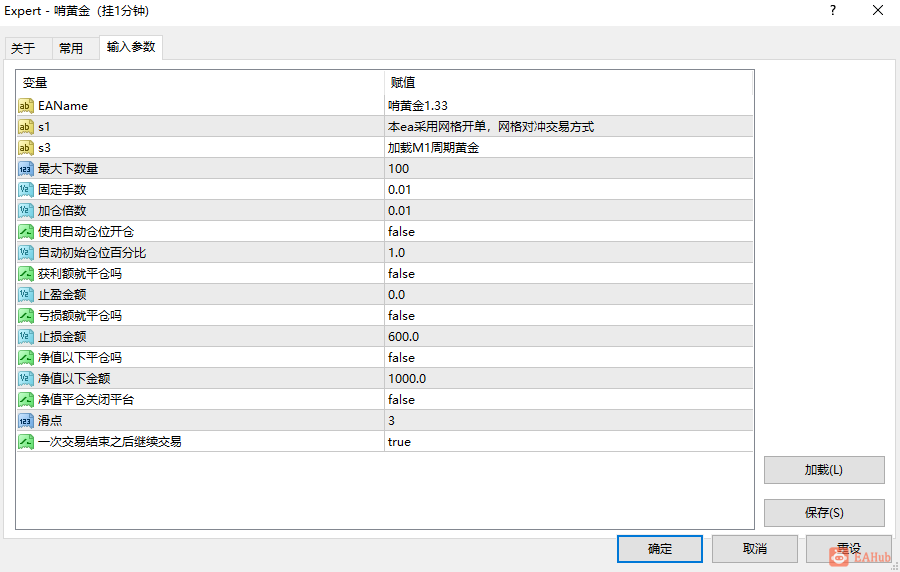Viewport: 900px width, 572px height.
Task: Select the 加仓倍数 value 0.01 field
Action: [x=568, y=211]
